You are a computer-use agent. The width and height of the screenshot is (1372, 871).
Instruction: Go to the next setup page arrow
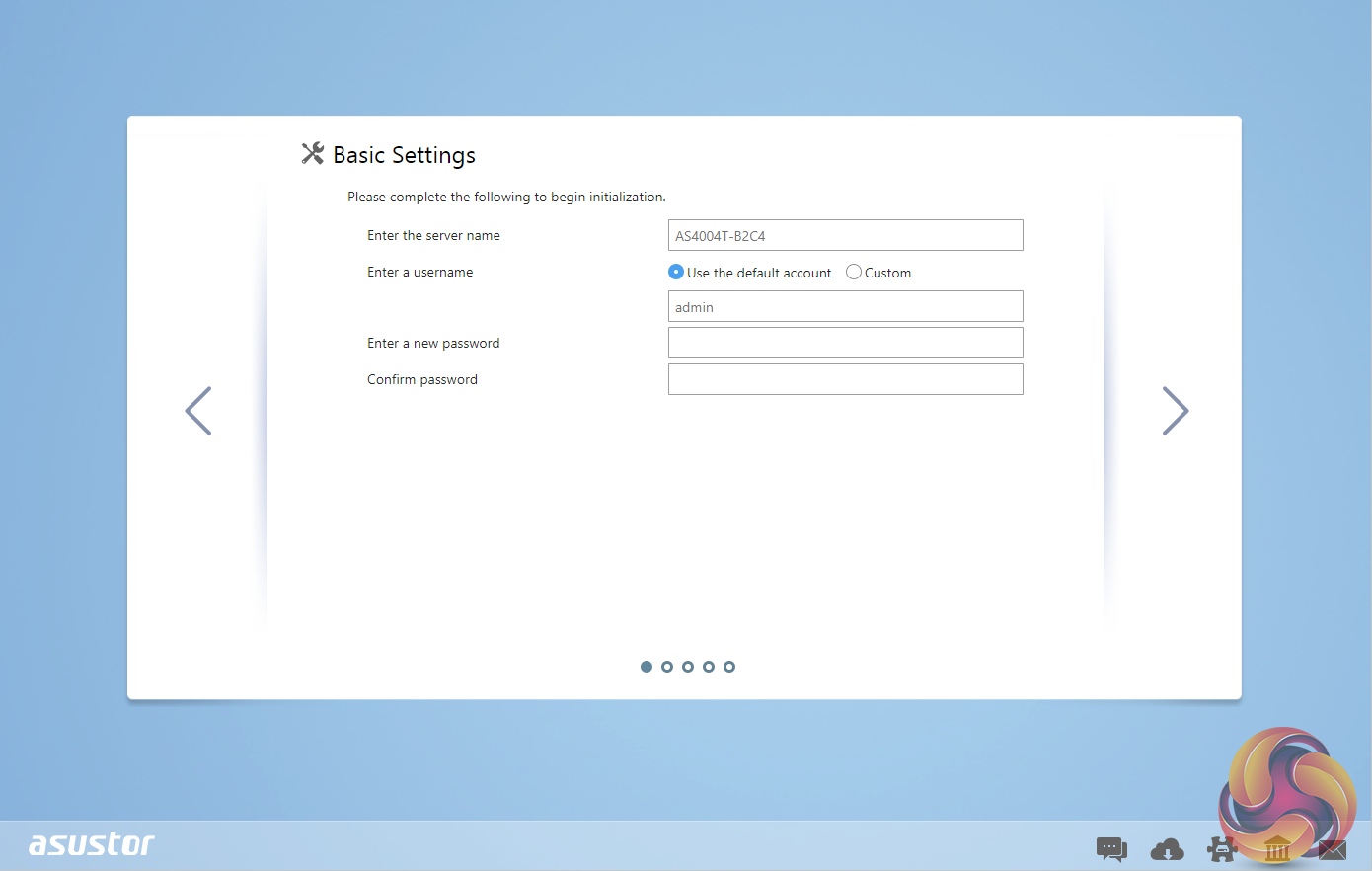click(x=1176, y=411)
